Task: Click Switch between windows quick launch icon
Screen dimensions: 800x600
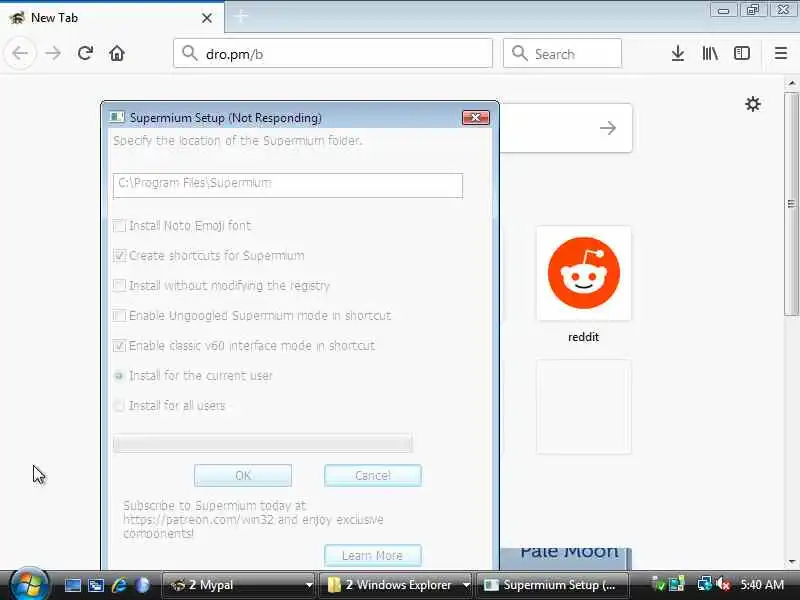Action: 96,585
